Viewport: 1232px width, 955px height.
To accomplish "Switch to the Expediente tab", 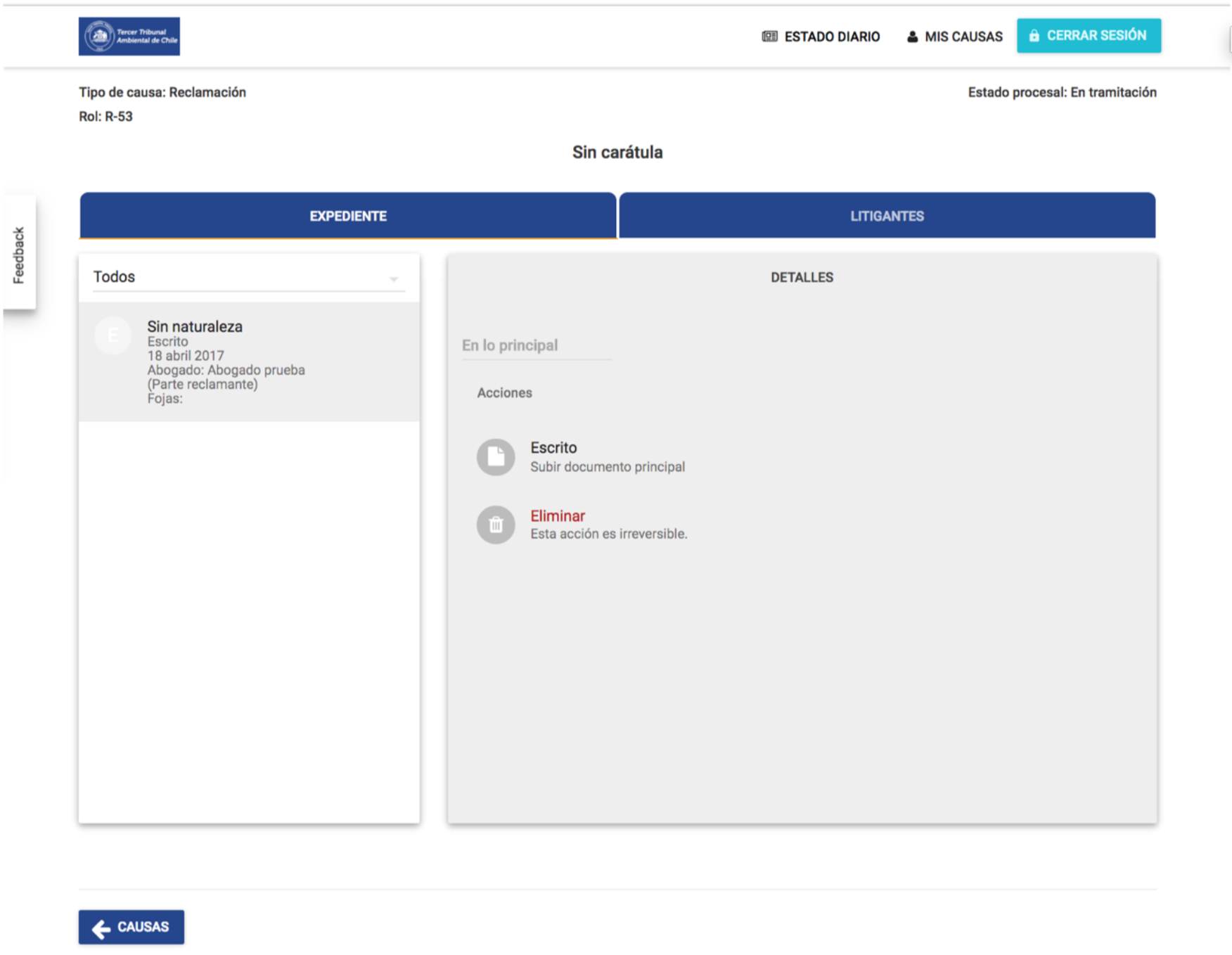I will pos(348,216).
